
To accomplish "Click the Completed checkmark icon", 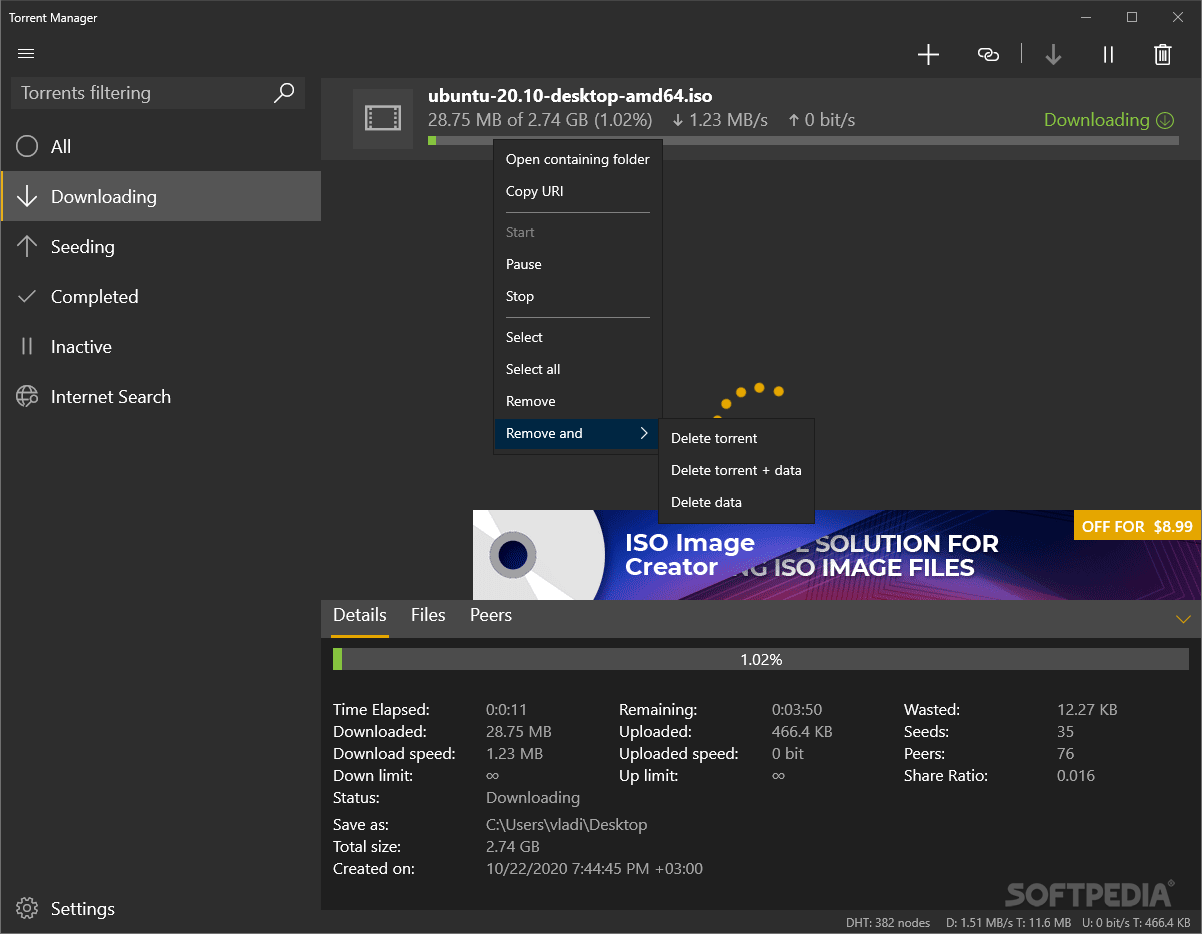I will (27, 297).
